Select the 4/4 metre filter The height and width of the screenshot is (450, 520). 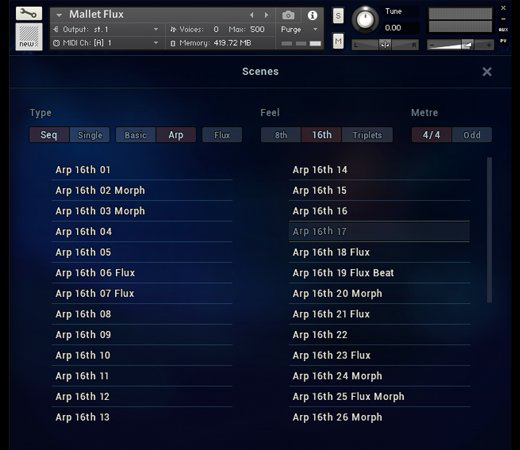click(431, 135)
